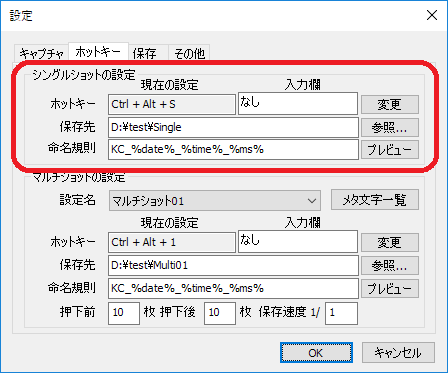Click 参照... next to D:¥test¥Single
The height and width of the screenshot is (373, 448).
pos(390,127)
